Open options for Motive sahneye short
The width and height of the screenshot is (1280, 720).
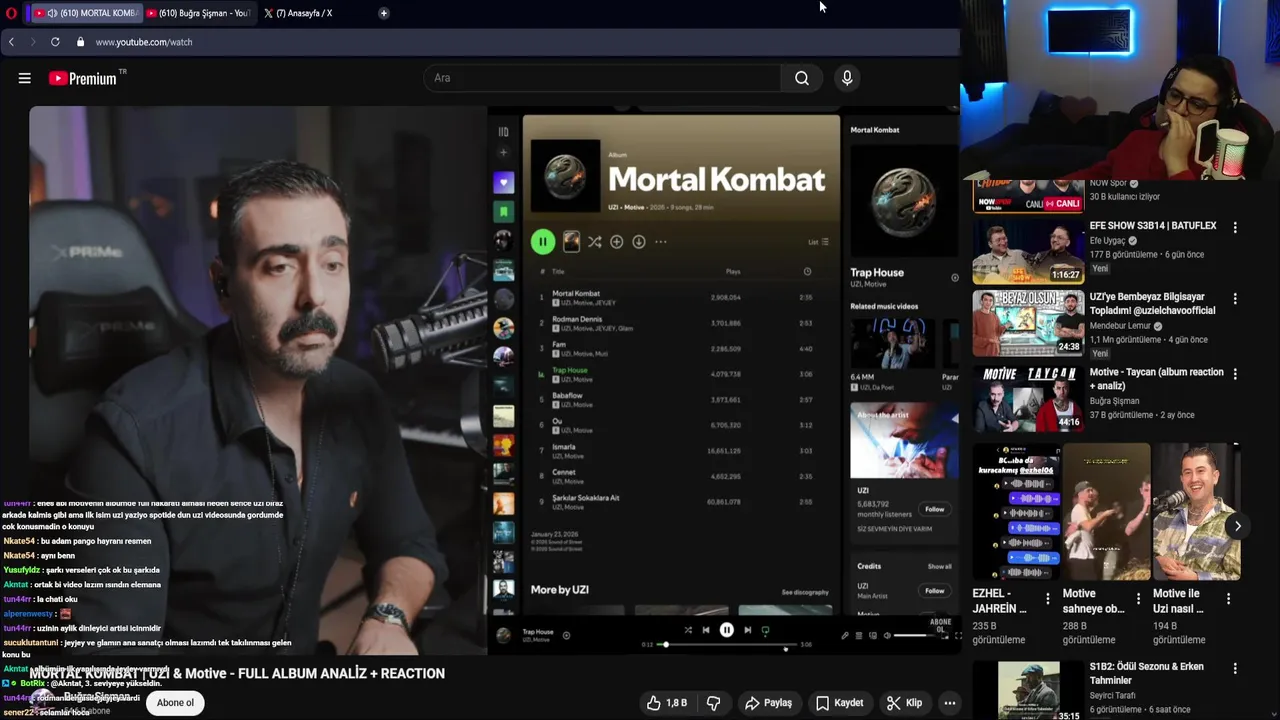pyautogui.click(x=1137, y=599)
